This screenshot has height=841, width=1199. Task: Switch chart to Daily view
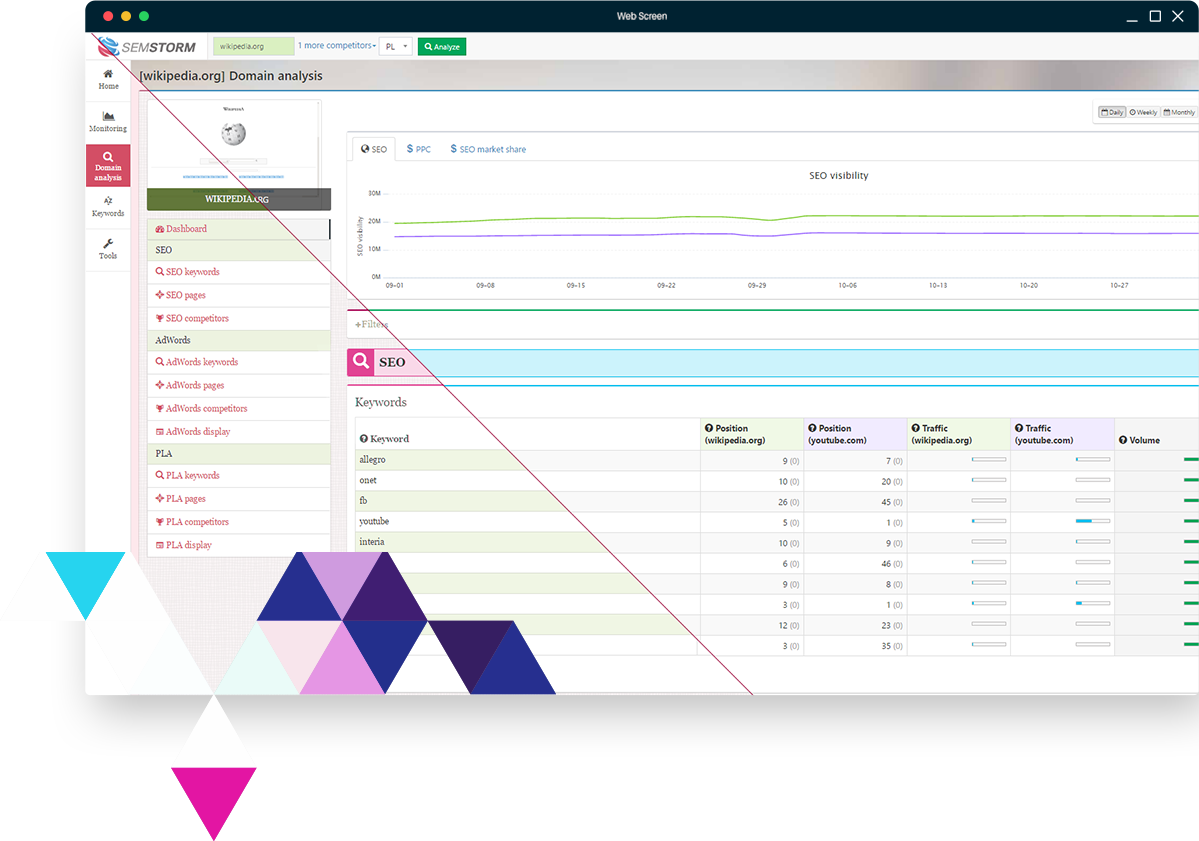click(x=1112, y=112)
